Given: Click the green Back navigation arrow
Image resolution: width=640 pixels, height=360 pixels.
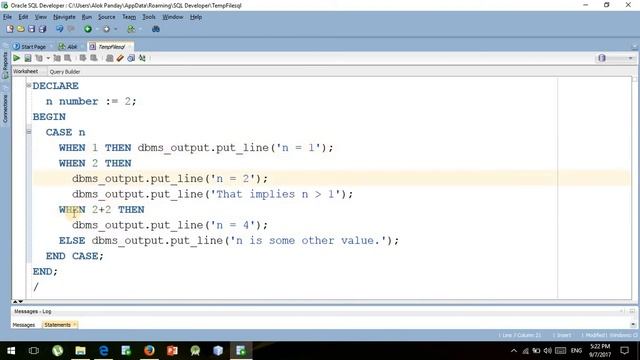Looking at the screenshot, I should coord(88,29).
